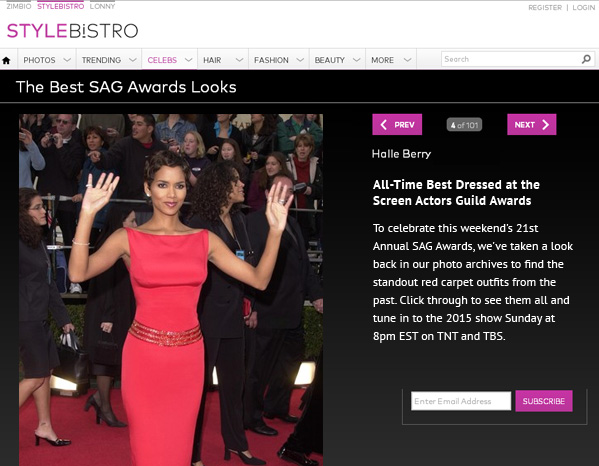Screen dimensions: 599x466
Task: Click the Halle Berry red dress photo
Action: pos(171,290)
